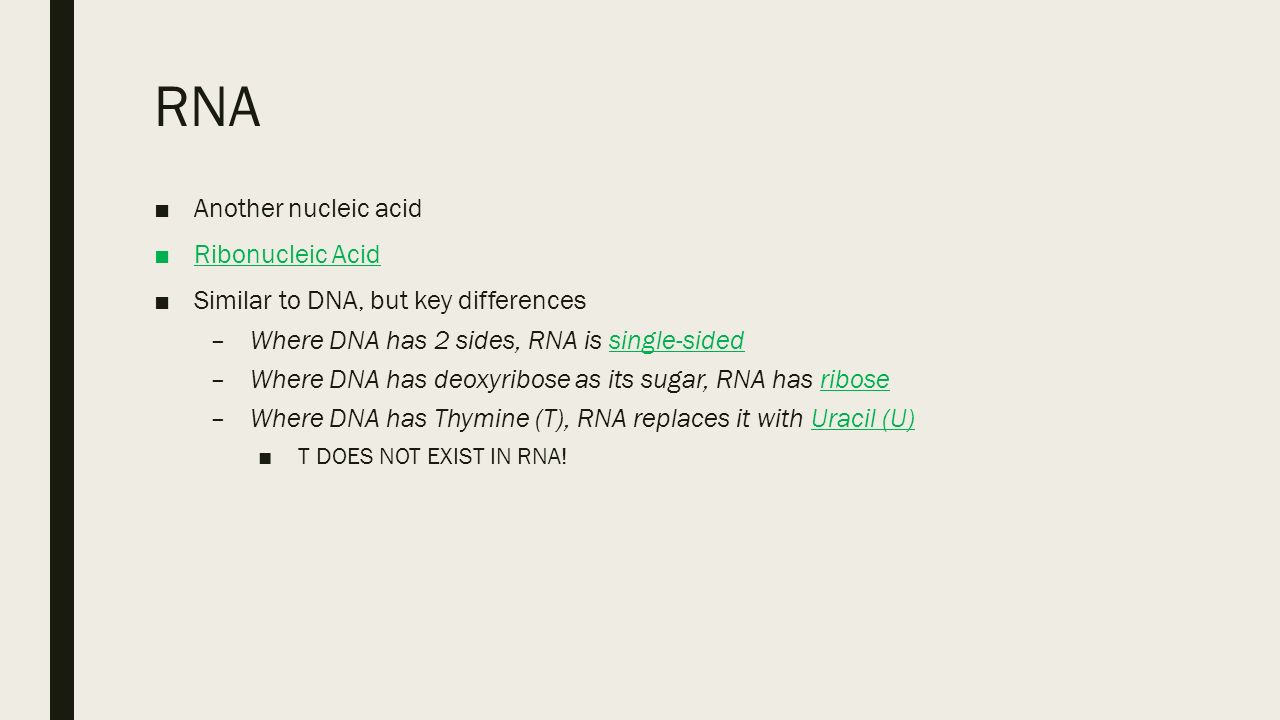Click small bullet before 'T DOES NOT EXIST'

(x=265, y=459)
